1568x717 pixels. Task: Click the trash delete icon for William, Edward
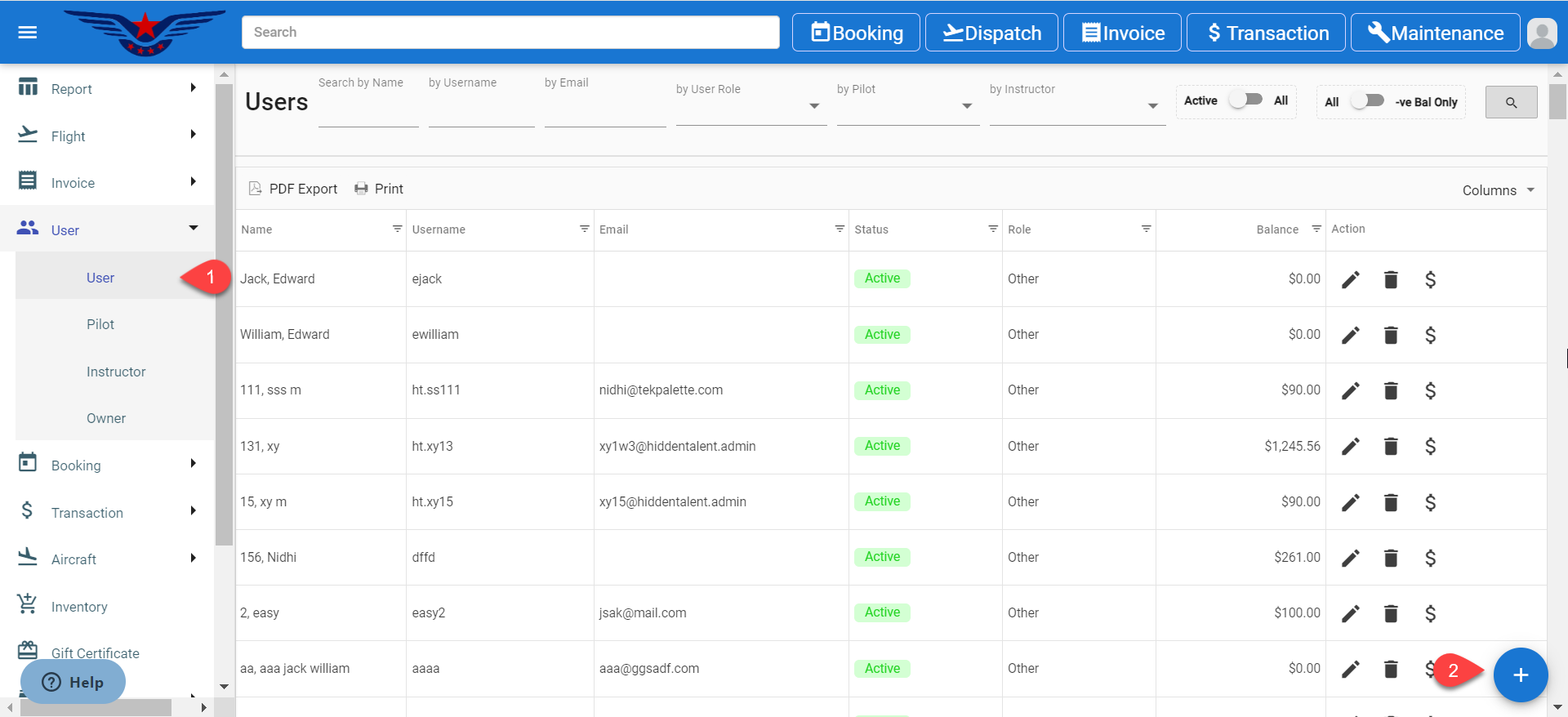point(1391,336)
